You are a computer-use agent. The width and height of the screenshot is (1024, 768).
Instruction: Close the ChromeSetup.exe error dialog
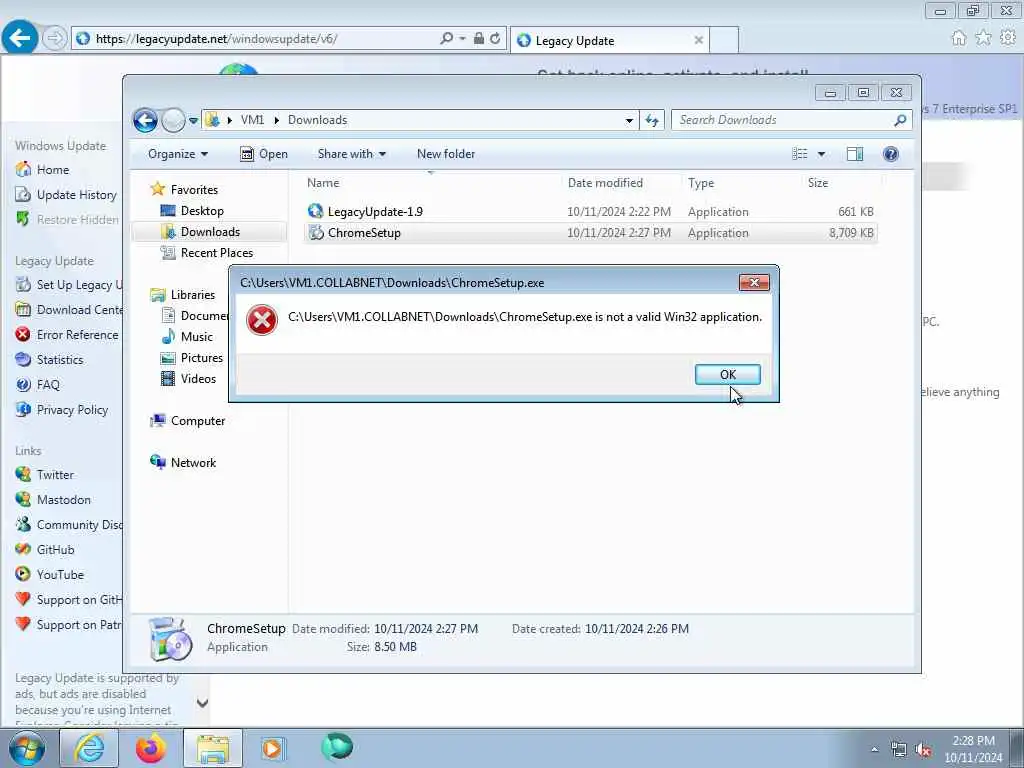[x=754, y=282]
